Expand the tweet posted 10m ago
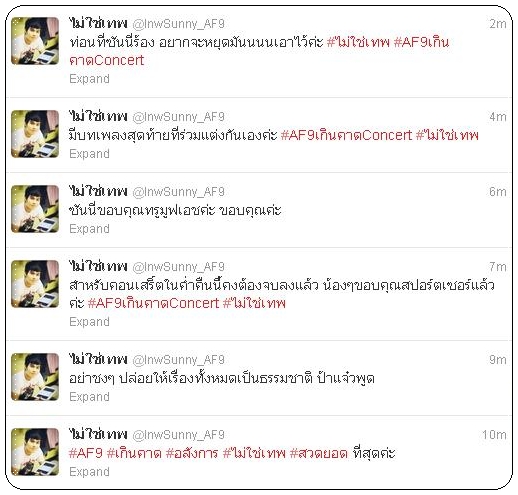This screenshot has height=495, width=518. pyautogui.click(x=89, y=472)
